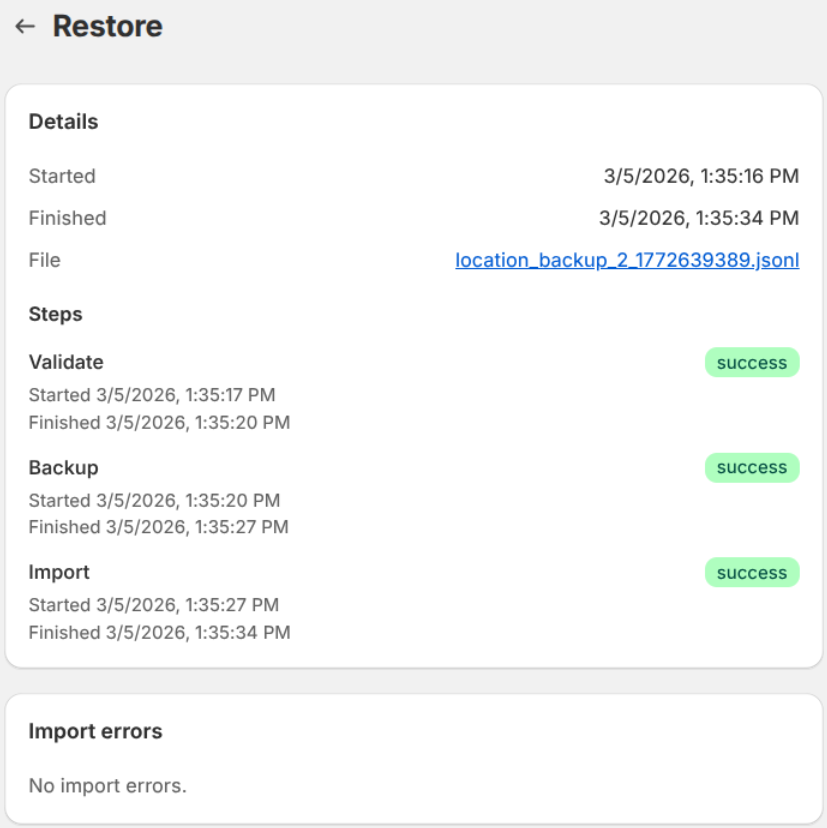Click the success badge for Backup
The width and height of the screenshot is (827, 828).
click(x=751, y=467)
